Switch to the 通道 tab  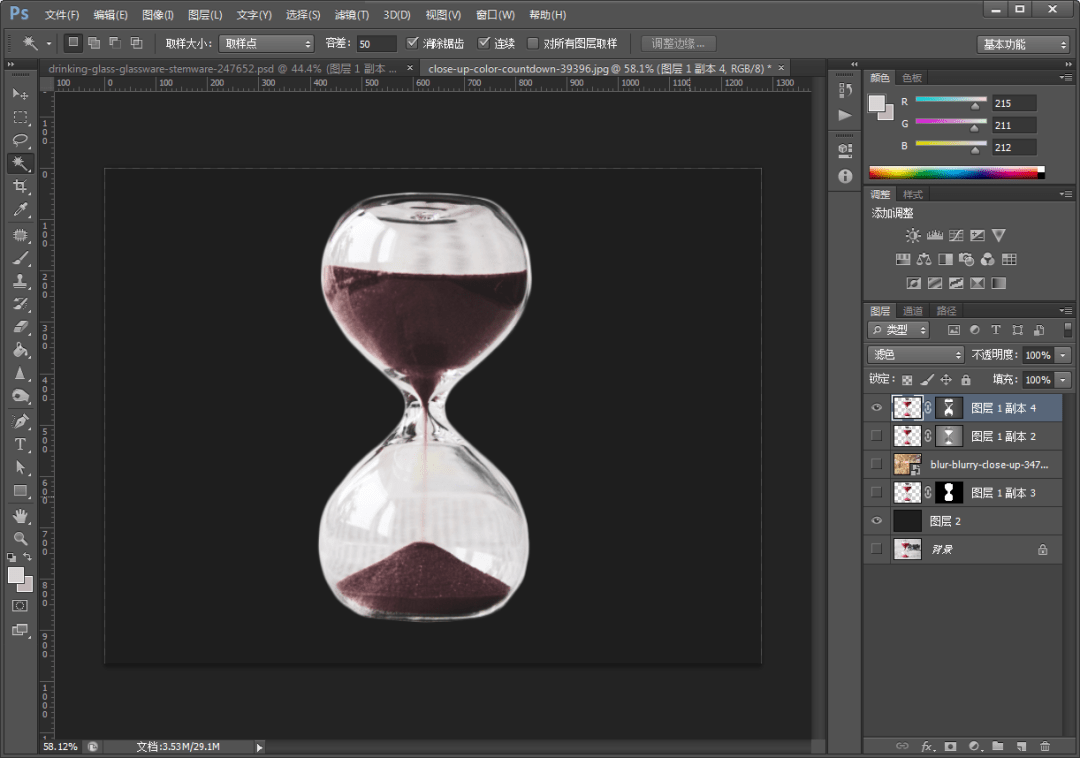tap(913, 310)
